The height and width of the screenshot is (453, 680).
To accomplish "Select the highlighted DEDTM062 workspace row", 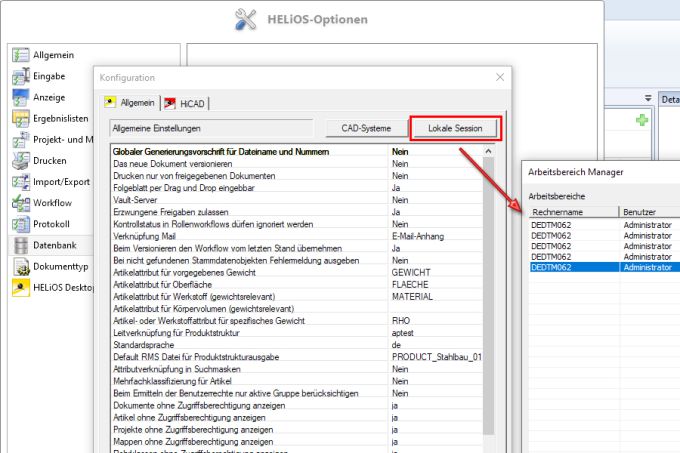I will 605,267.
